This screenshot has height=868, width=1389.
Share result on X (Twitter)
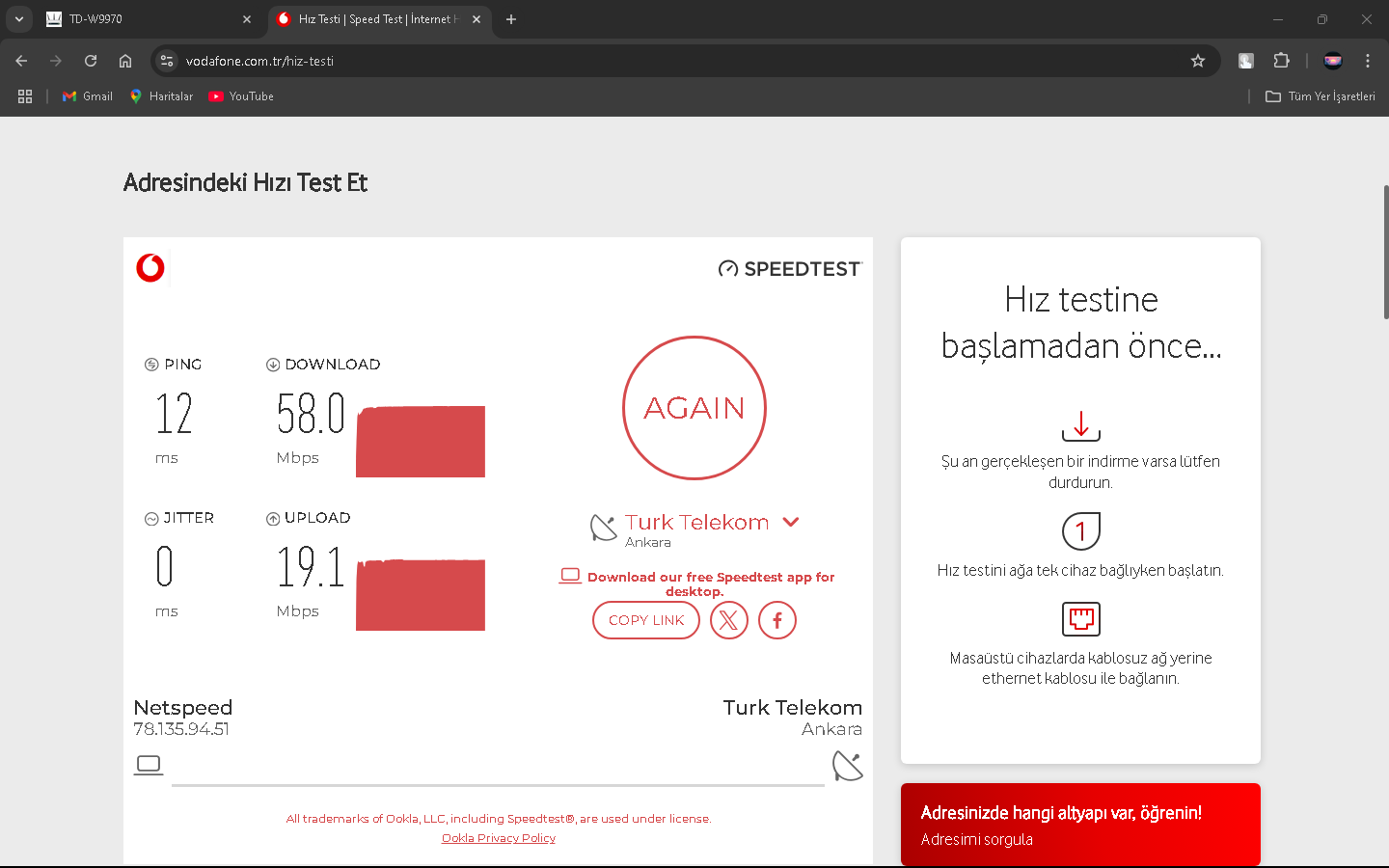[x=729, y=620]
